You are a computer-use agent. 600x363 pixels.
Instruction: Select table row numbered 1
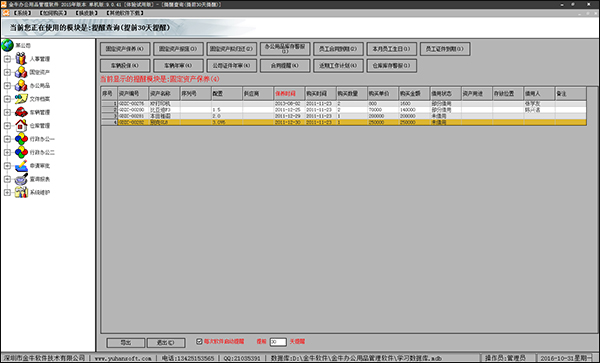point(344,104)
